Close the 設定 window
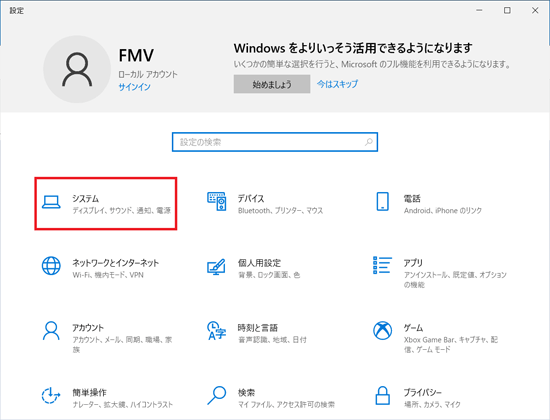 [x=535, y=11]
